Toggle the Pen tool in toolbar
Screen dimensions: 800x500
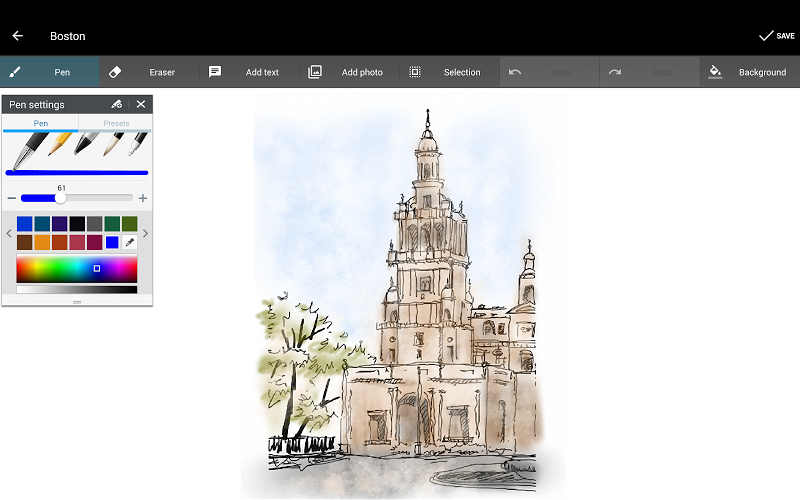tap(50, 72)
